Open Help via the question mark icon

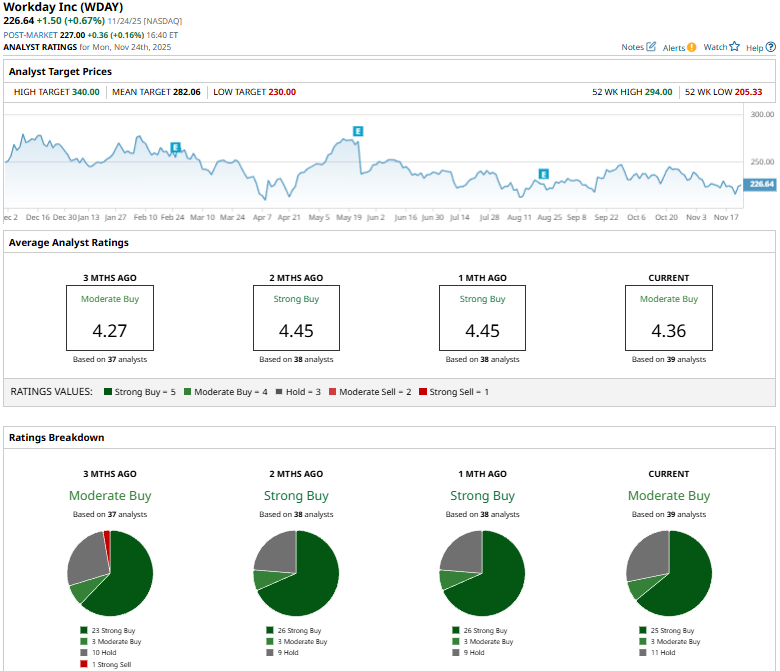pos(769,46)
